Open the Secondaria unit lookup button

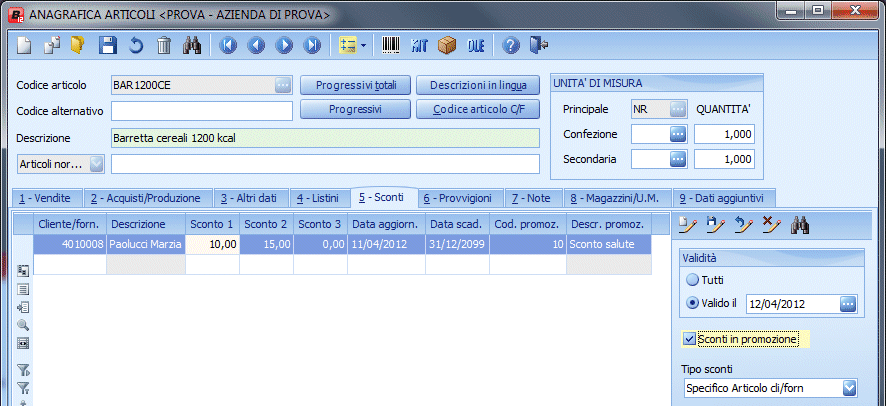(678, 159)
